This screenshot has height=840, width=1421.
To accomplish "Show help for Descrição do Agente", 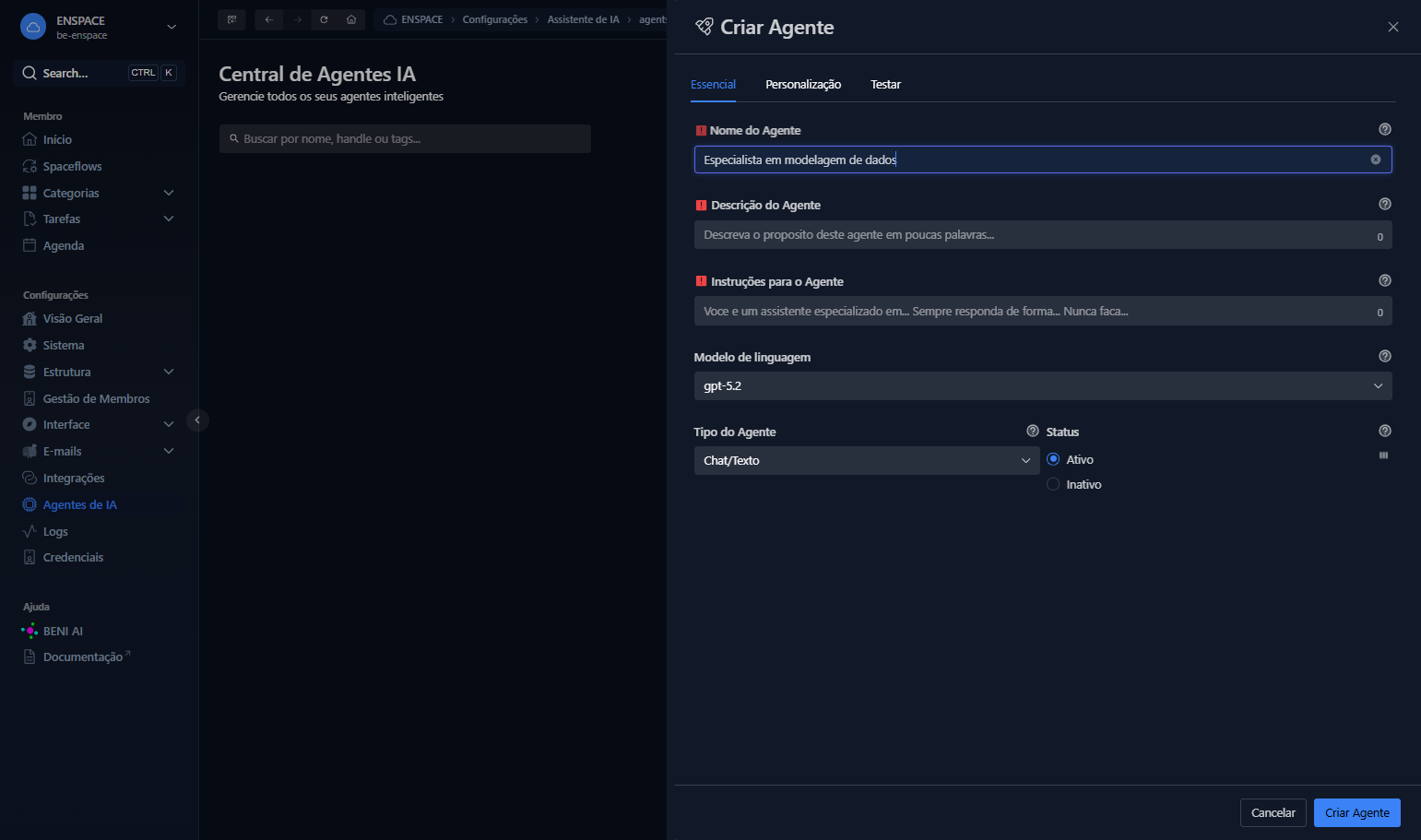I will tap(1384, 205).
